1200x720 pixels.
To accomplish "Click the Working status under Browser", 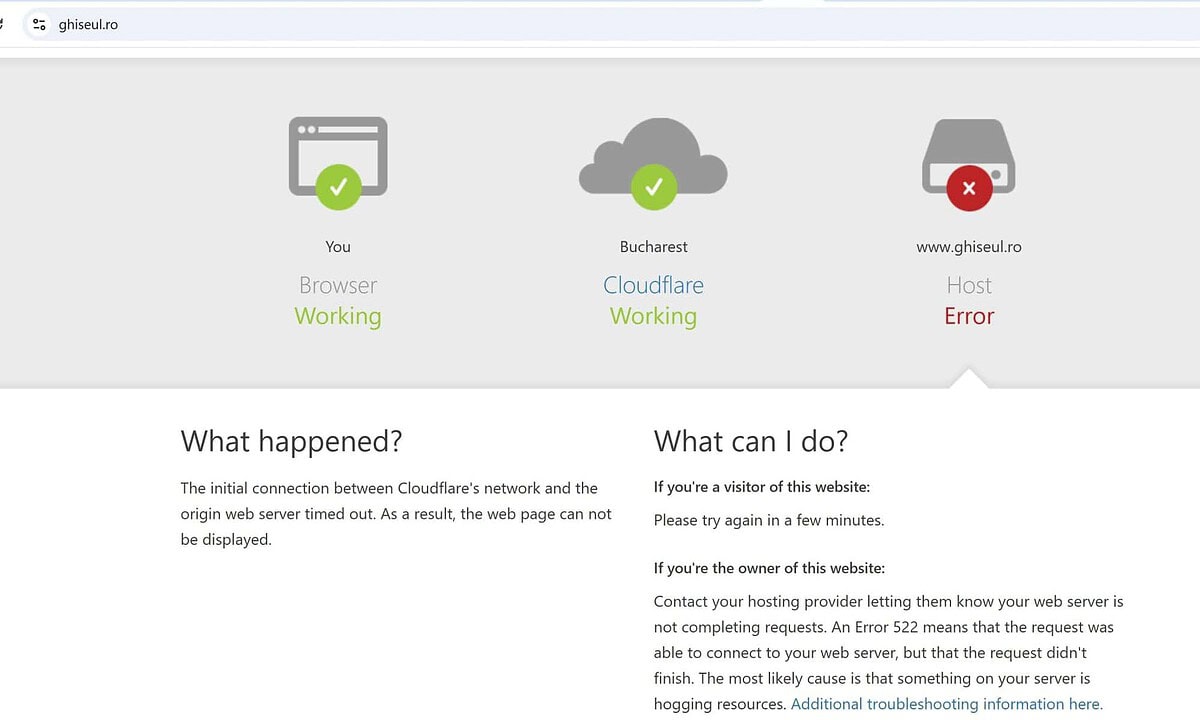I will pos(338,316).
